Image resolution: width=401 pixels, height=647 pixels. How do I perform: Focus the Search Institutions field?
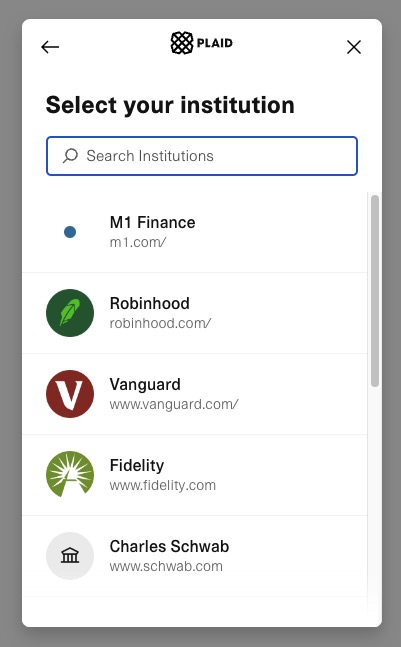(202, 156)
